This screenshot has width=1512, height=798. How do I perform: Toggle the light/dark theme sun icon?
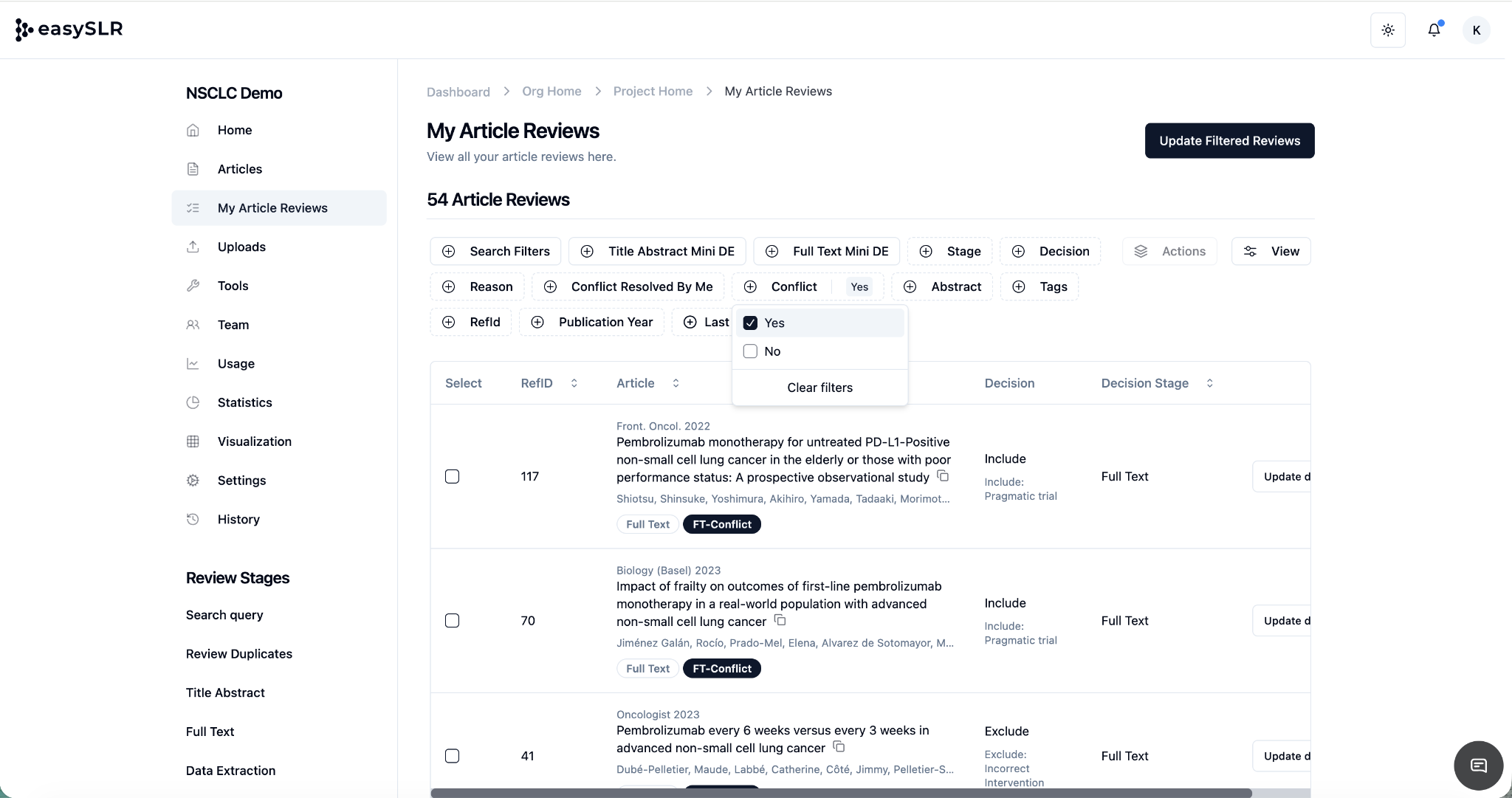(x=1388, y=30)
